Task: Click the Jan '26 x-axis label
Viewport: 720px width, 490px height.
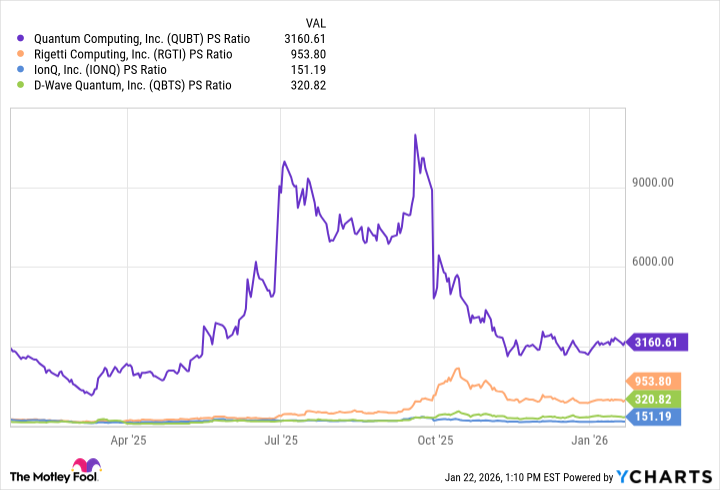Action: (x=589, y=440)
